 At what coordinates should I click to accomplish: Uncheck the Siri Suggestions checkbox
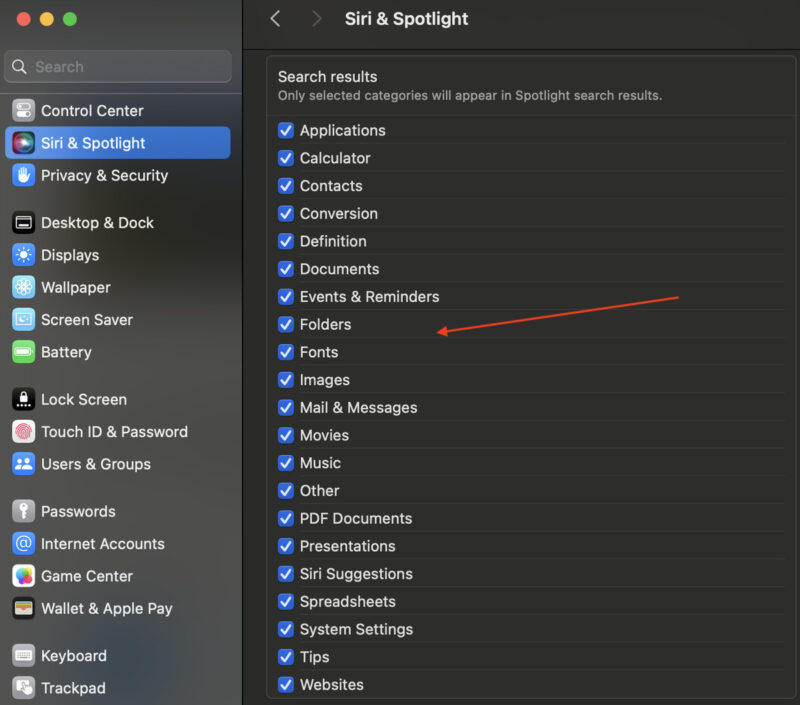pos(286,574)
